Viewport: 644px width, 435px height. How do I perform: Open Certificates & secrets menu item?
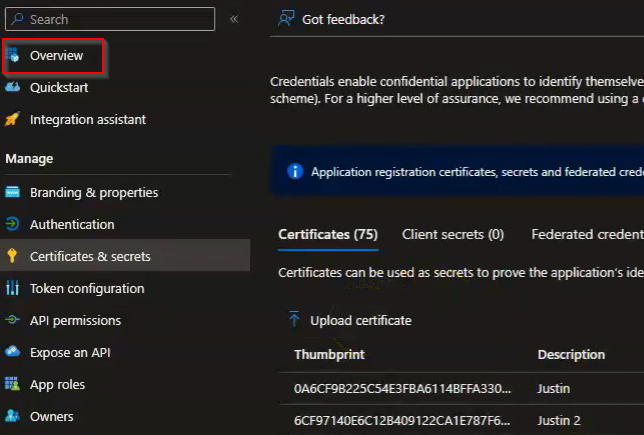[90, 257]
